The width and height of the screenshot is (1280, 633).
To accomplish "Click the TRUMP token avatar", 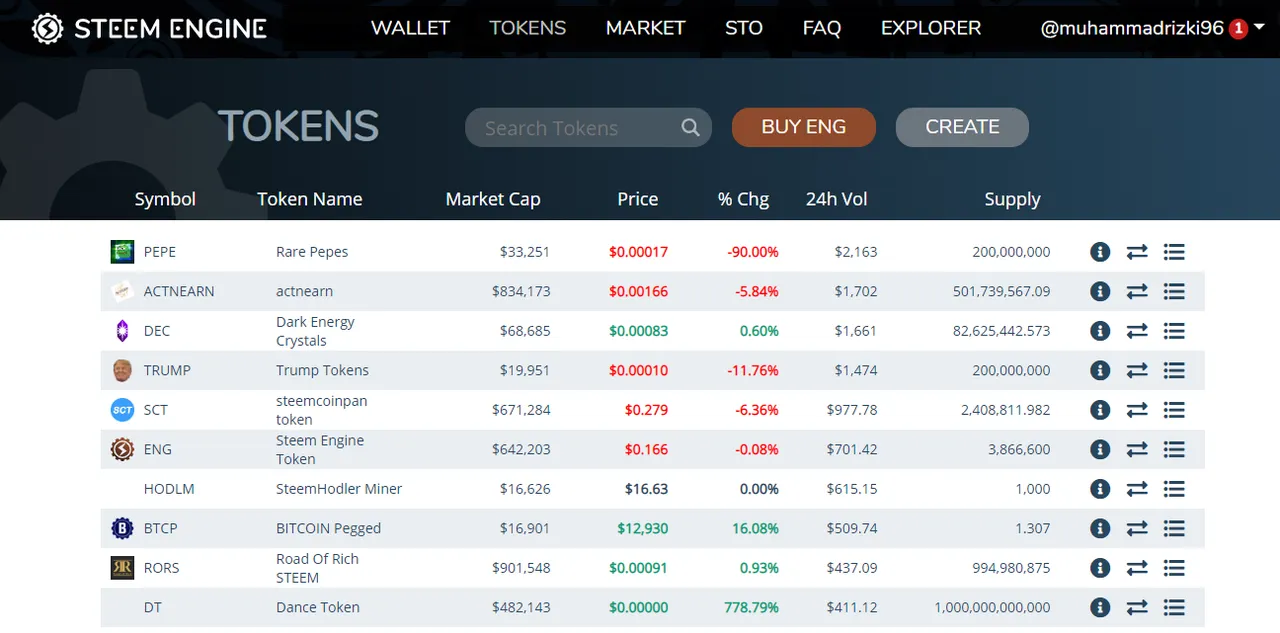I will point(122,370).
